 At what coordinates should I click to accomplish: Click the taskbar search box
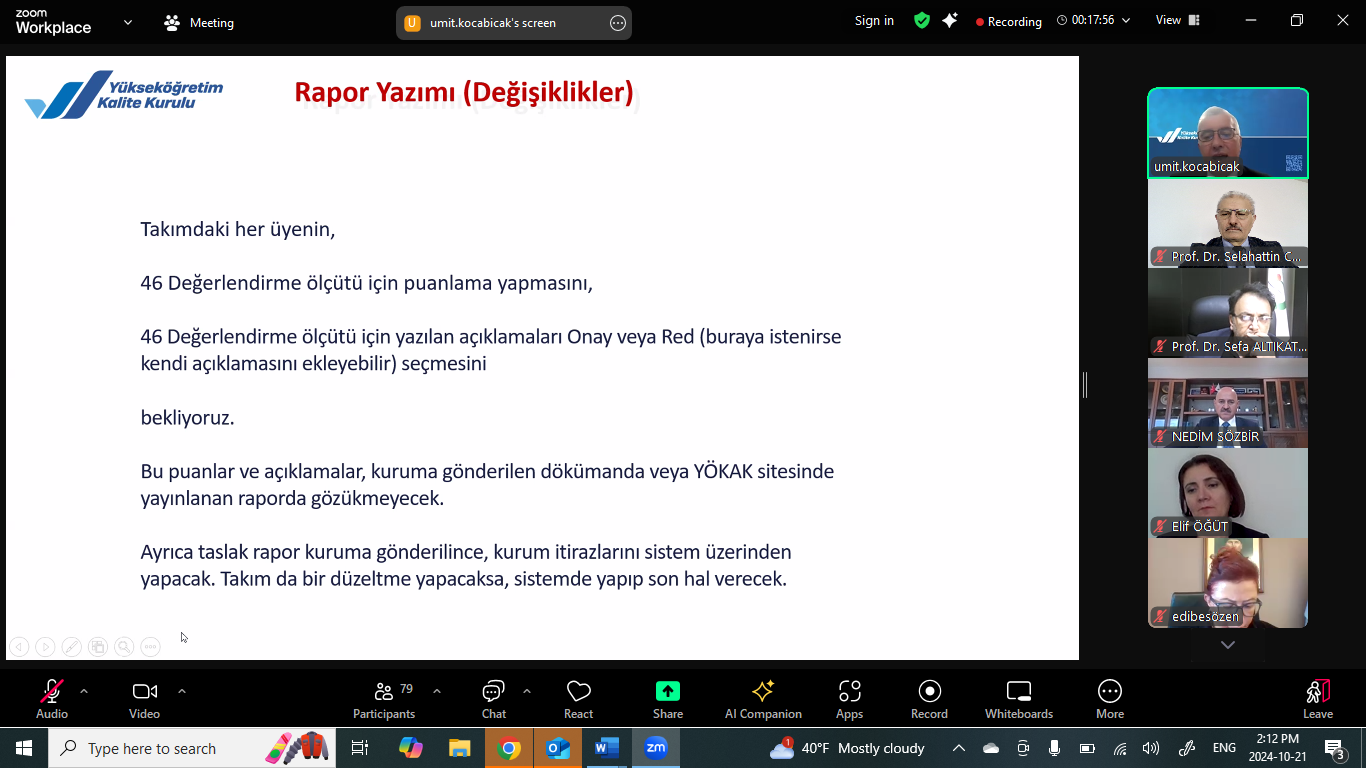click(x=193, y=748)
